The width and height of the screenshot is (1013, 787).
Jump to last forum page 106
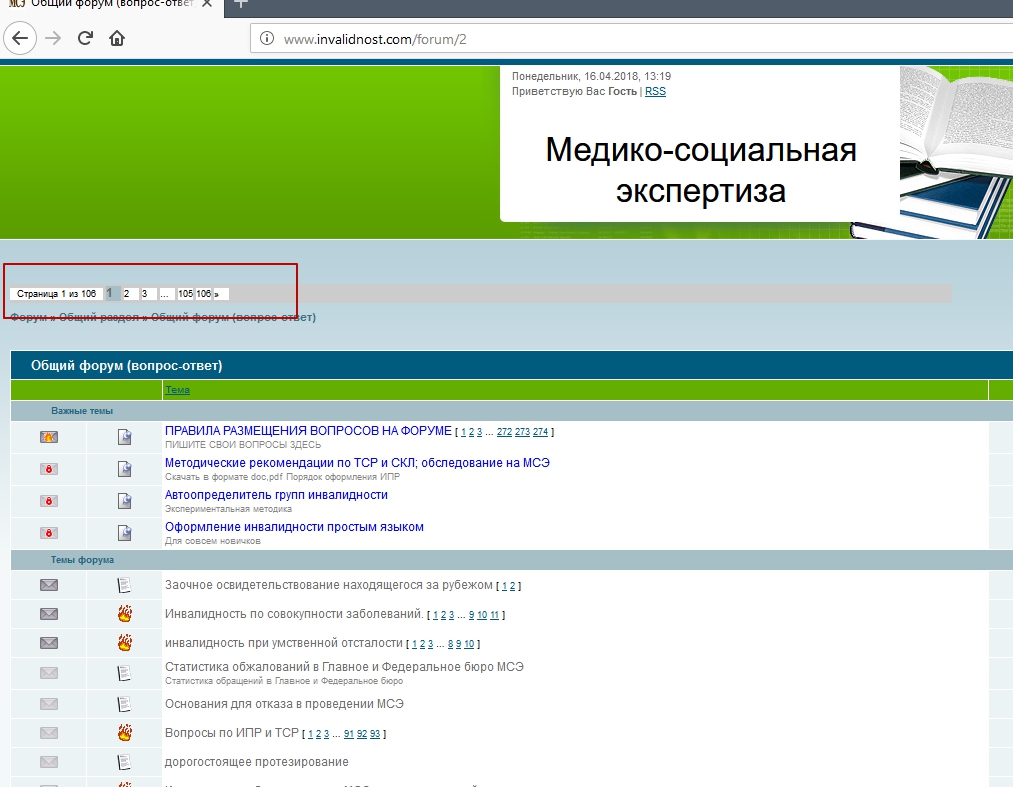tap(203, 294)
